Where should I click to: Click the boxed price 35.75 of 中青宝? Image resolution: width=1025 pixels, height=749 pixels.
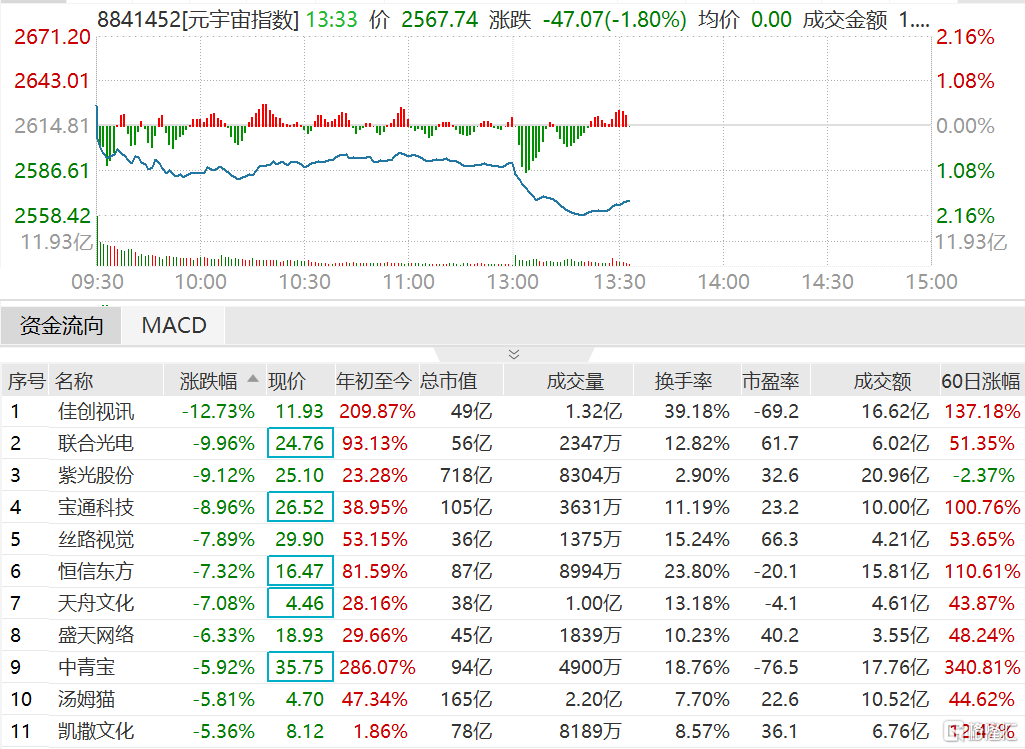click(x=300, y=667)
